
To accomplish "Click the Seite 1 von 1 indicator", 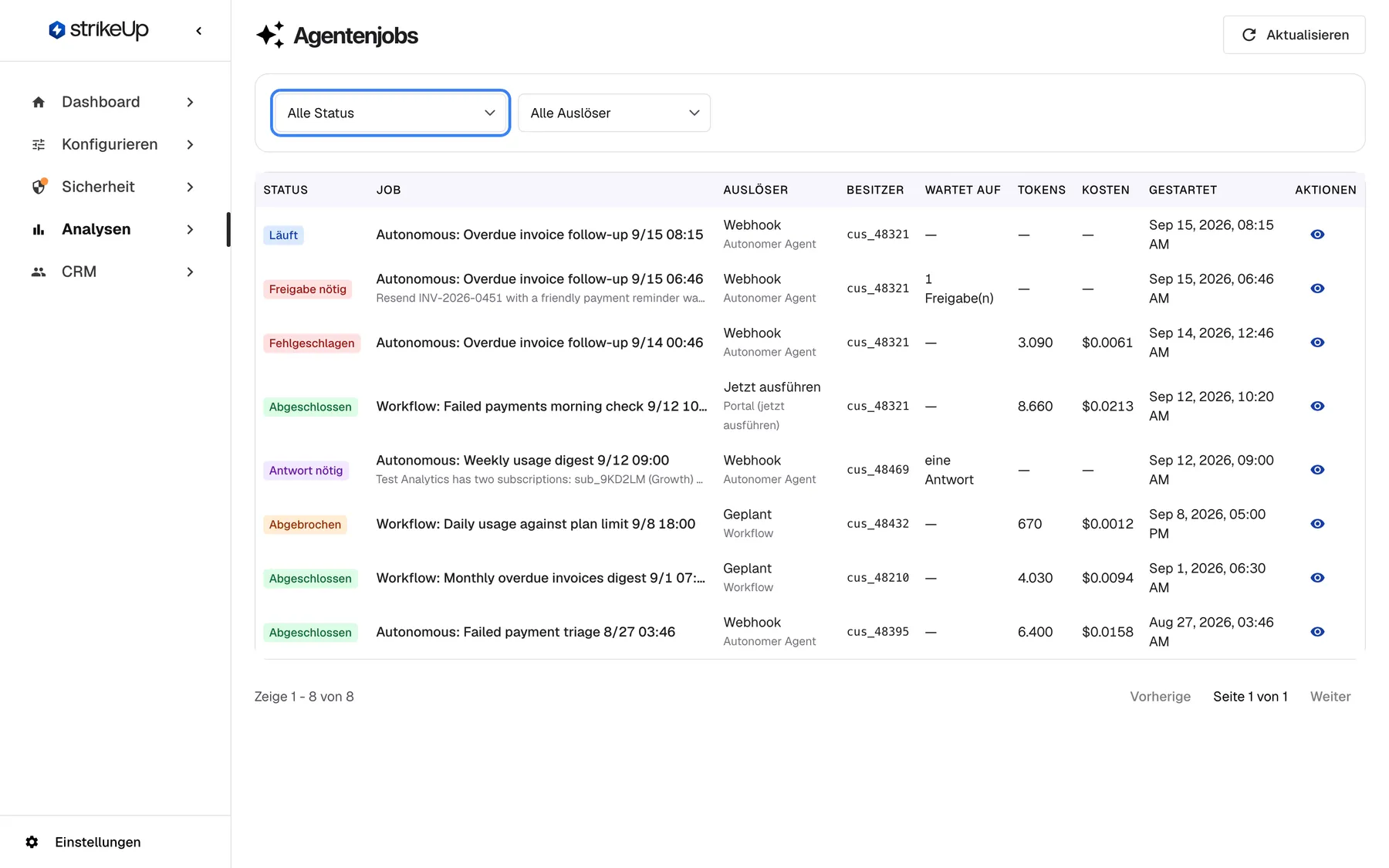I will (x=1250, y=697).
